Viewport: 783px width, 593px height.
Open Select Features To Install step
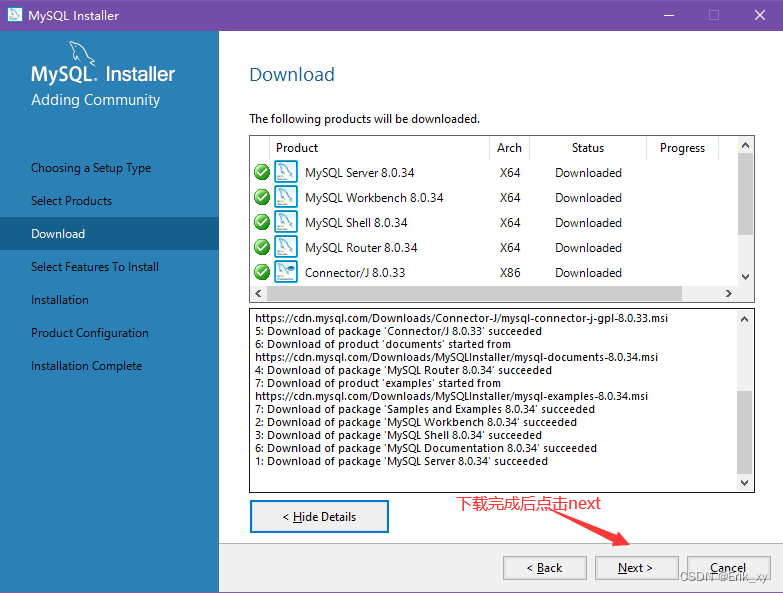pos(95,267)
